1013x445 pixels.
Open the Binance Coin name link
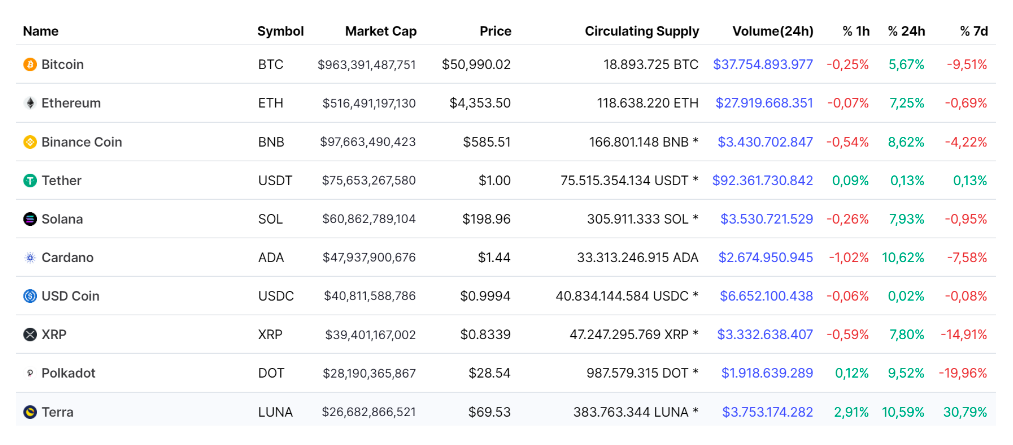point(81,142)
